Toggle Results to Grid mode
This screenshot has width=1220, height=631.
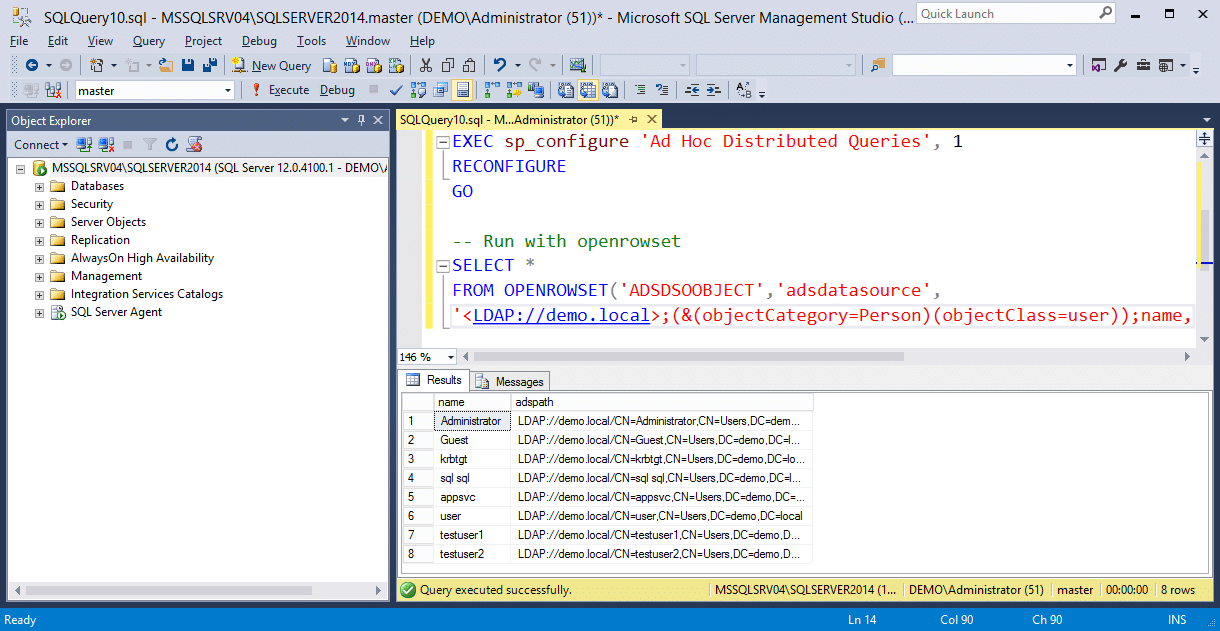[x=588, y=90]
